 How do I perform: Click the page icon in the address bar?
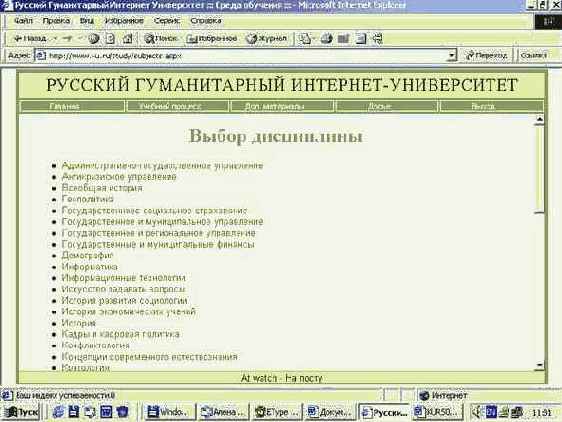[x=41, y=55]
